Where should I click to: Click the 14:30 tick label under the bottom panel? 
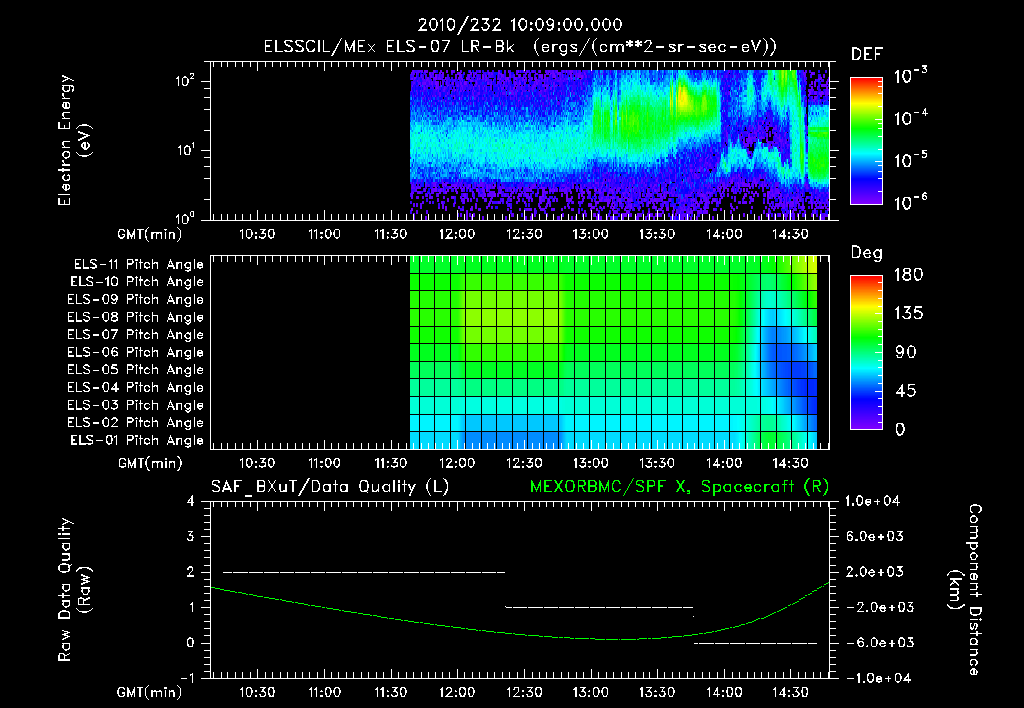(x=790, y=692)
